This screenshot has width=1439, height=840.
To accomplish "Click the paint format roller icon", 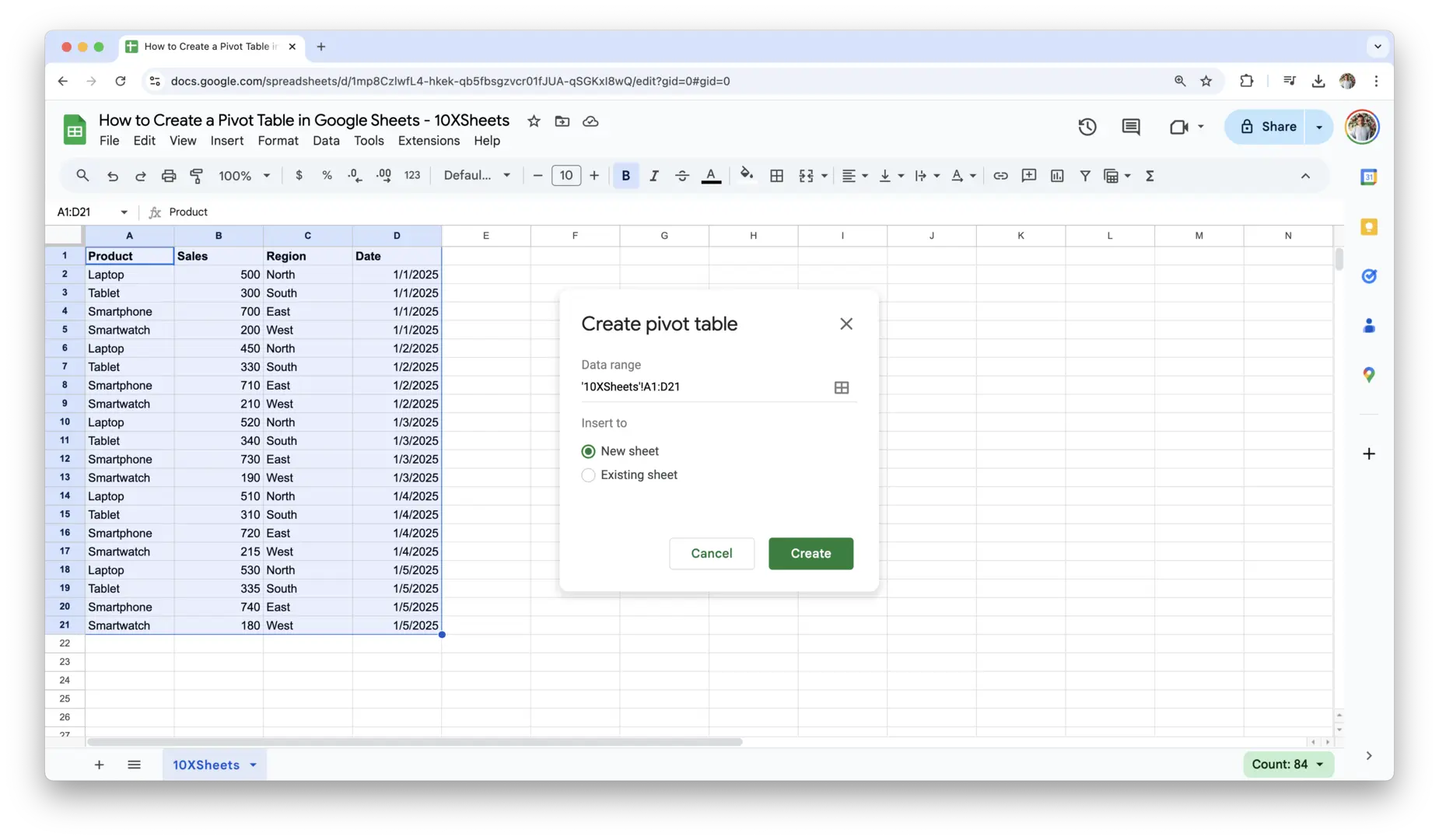I will 197,176.
